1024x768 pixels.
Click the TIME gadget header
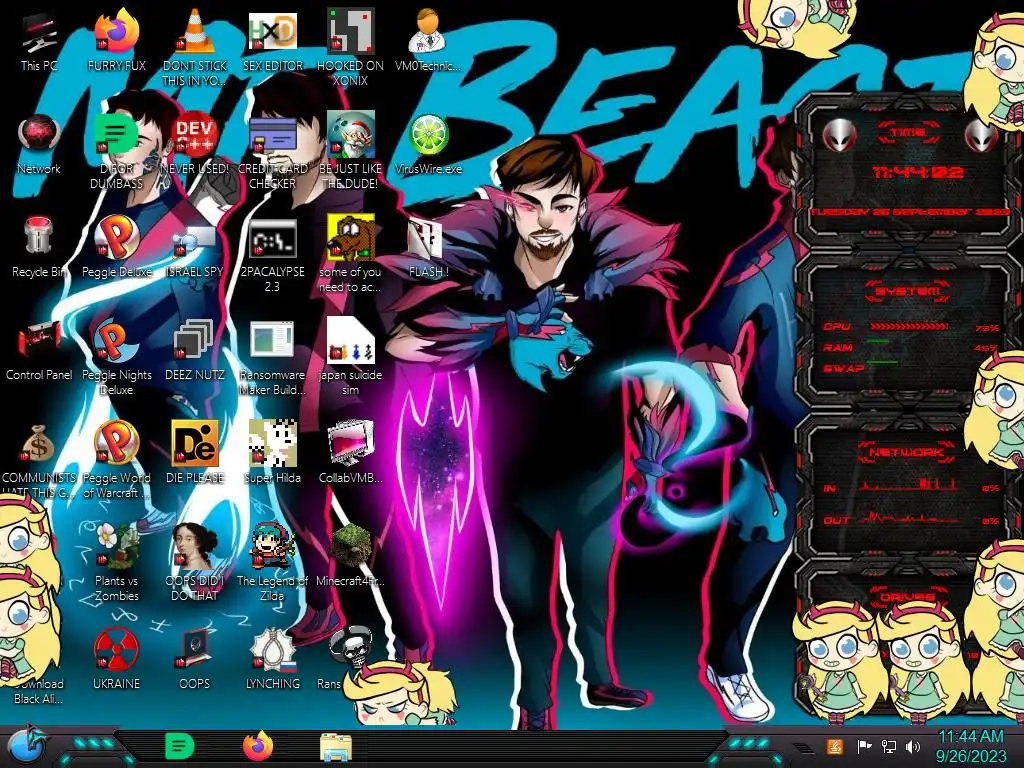tap(908, 133)
